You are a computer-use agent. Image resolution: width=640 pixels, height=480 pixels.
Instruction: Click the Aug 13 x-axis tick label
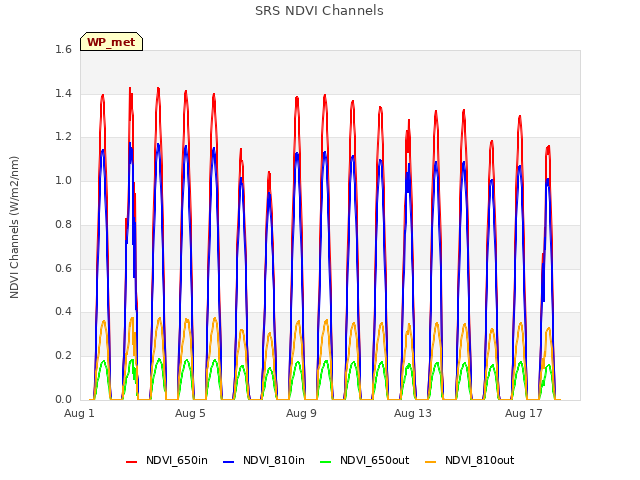(x=413, y=413)
